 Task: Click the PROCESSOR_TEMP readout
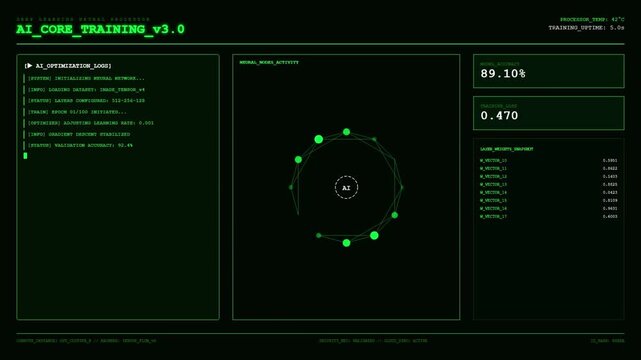click(592, 19)
